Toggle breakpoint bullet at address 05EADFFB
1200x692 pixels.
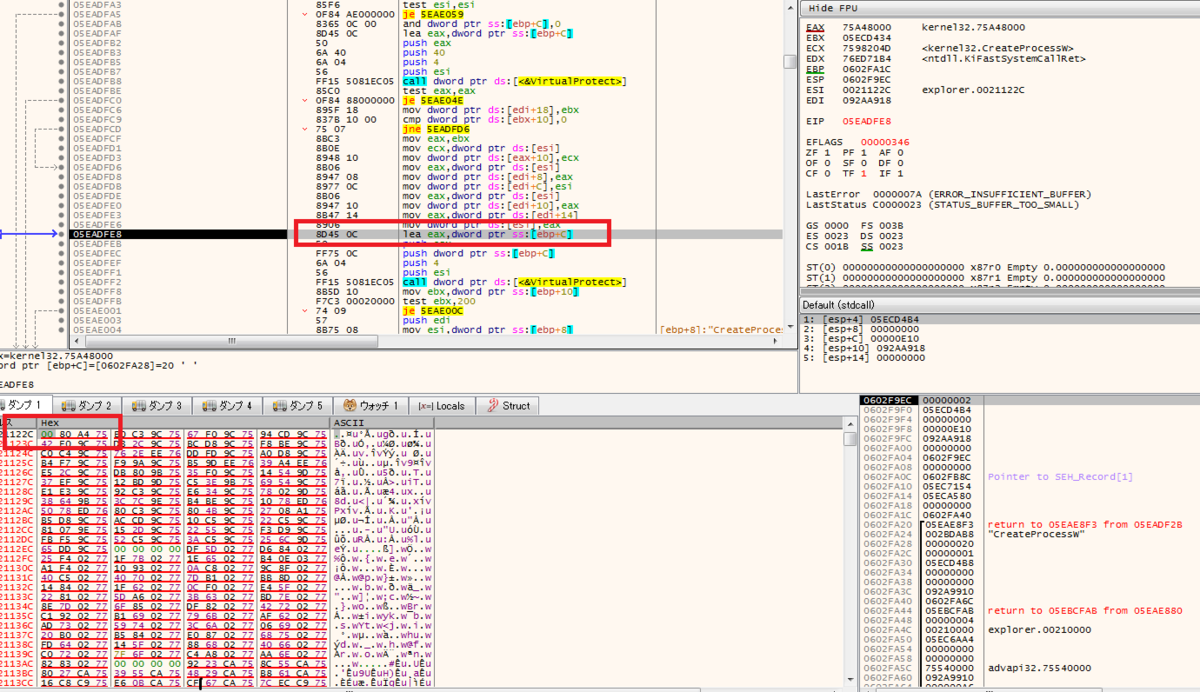tap(63, 301)
